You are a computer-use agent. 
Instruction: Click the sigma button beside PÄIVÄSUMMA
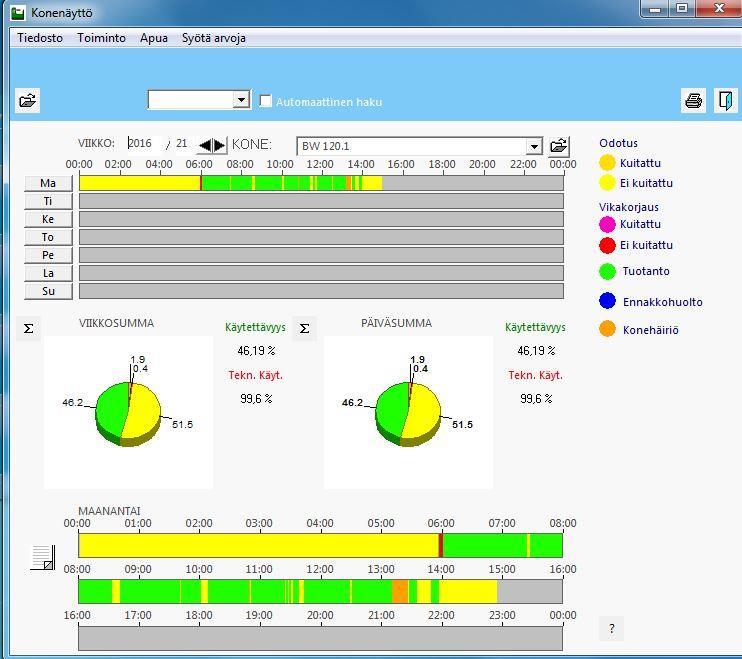click(304, 328)
